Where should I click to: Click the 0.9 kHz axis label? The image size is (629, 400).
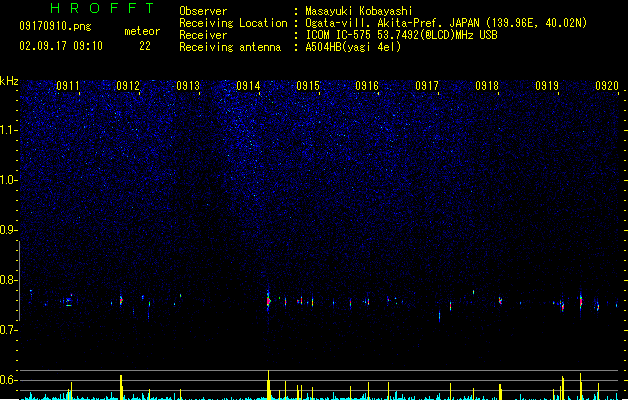9,230
